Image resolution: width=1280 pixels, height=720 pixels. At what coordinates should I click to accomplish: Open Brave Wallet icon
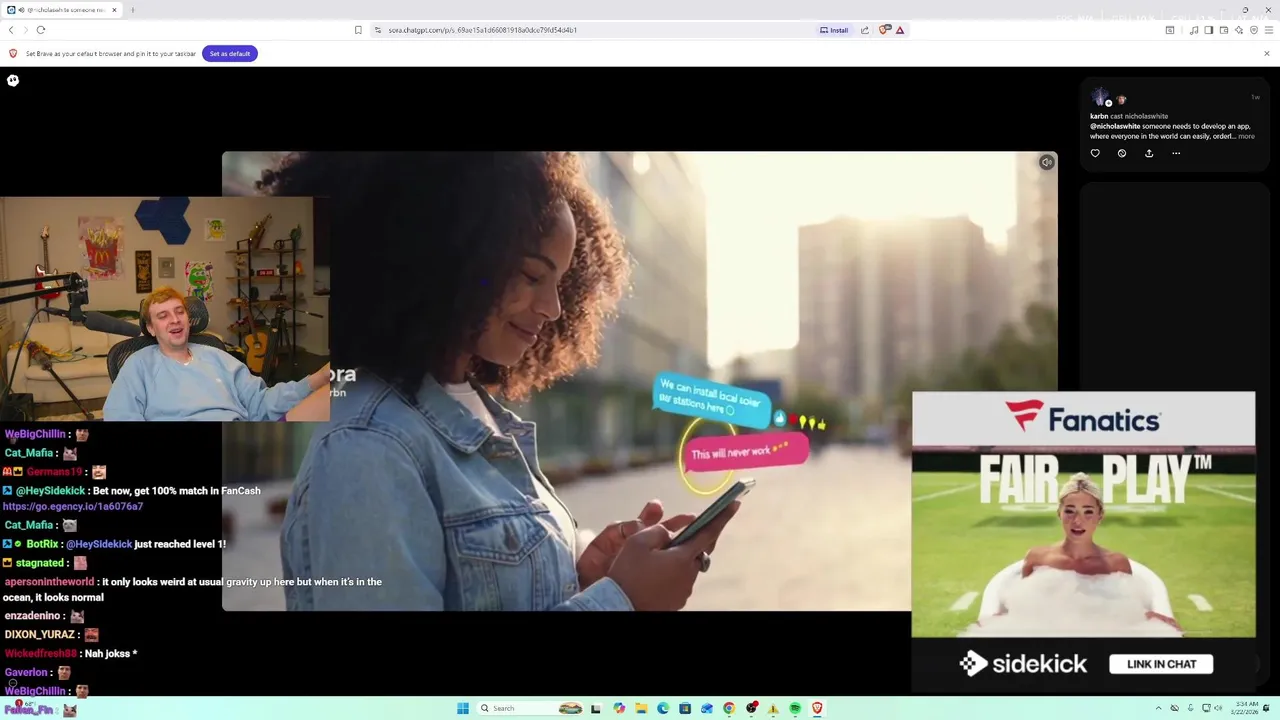(1223, 30)
